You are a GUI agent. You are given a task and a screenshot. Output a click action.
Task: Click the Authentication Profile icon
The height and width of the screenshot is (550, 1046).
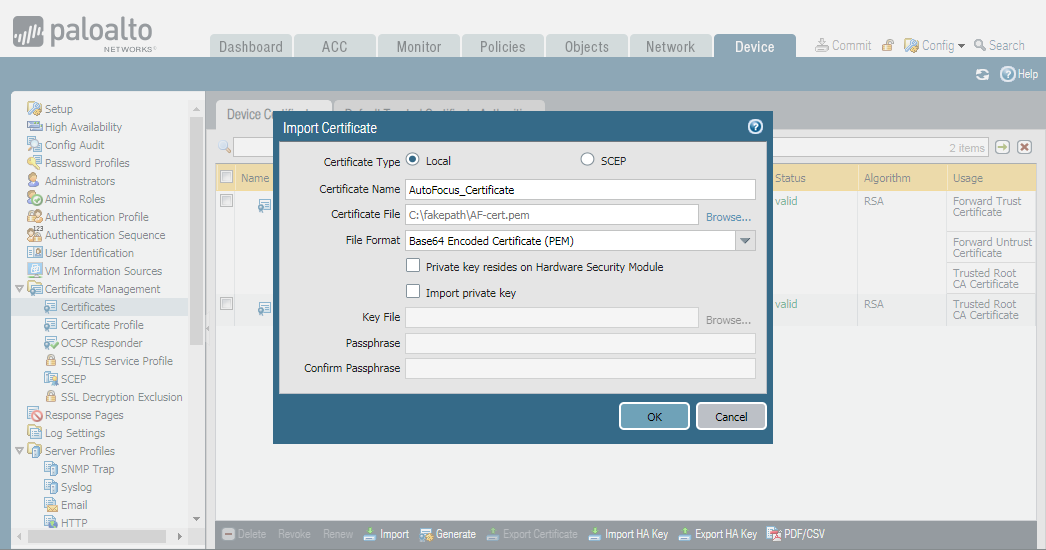pos(34,216)
